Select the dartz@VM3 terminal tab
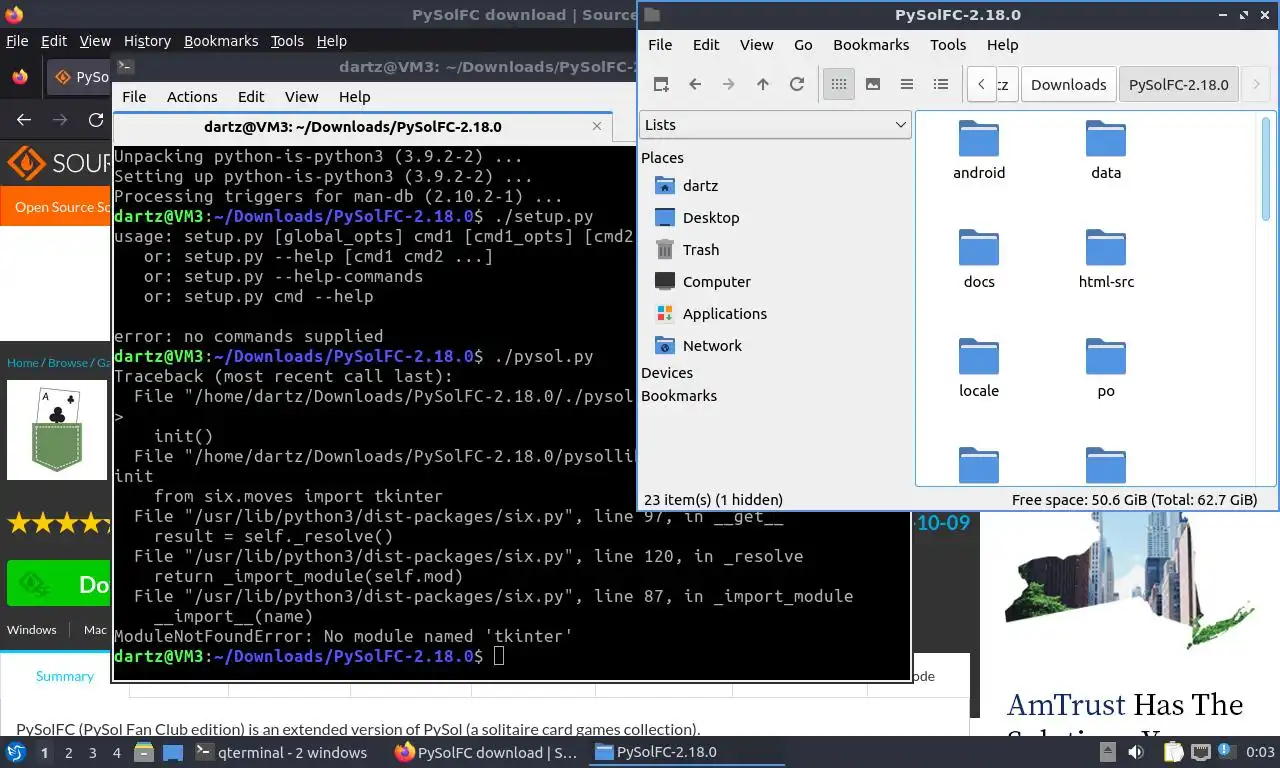 tap(362, 127)
